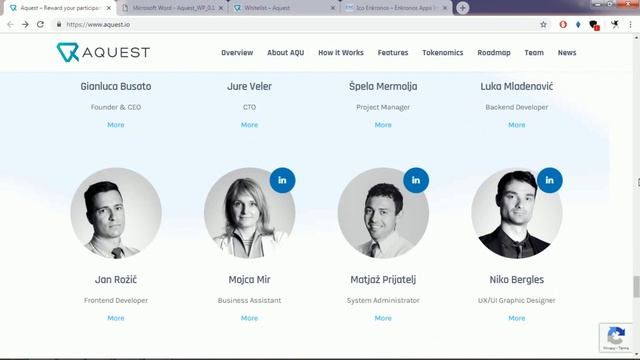The image size is (640, 360).
Task: Click the Frontend Developer role text
Action: coord(116,300)
